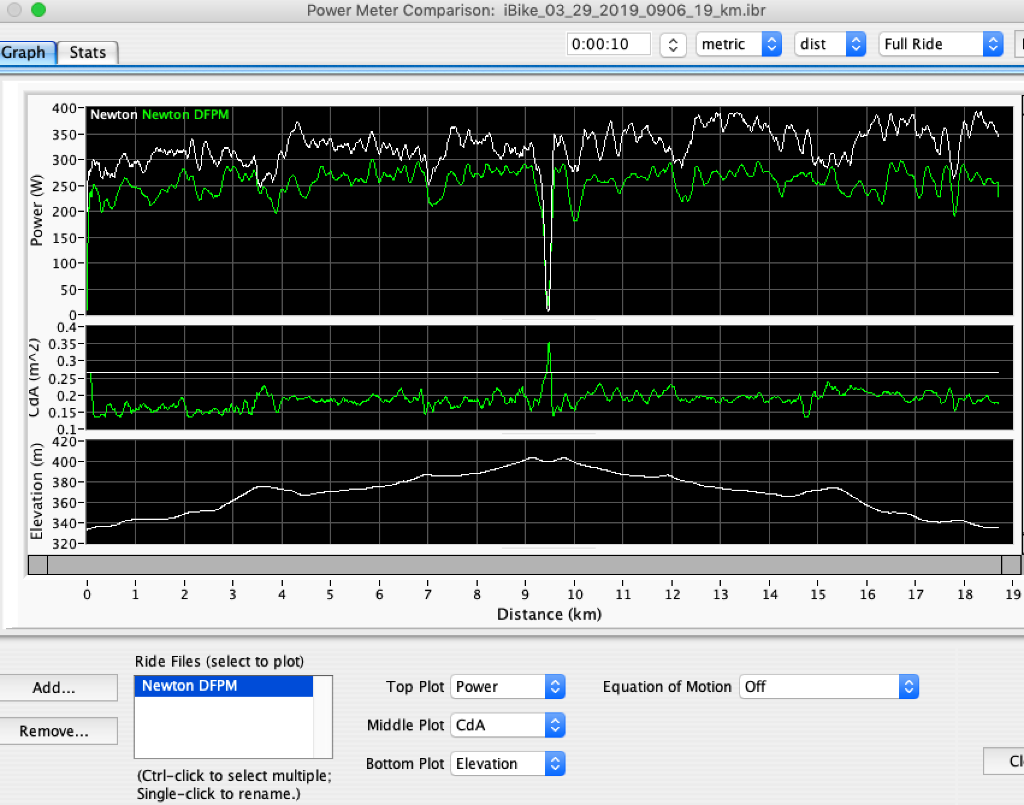Expand the dist x-axis dropdown
This screenshot has height=805, width=1024.
(829, 44)
